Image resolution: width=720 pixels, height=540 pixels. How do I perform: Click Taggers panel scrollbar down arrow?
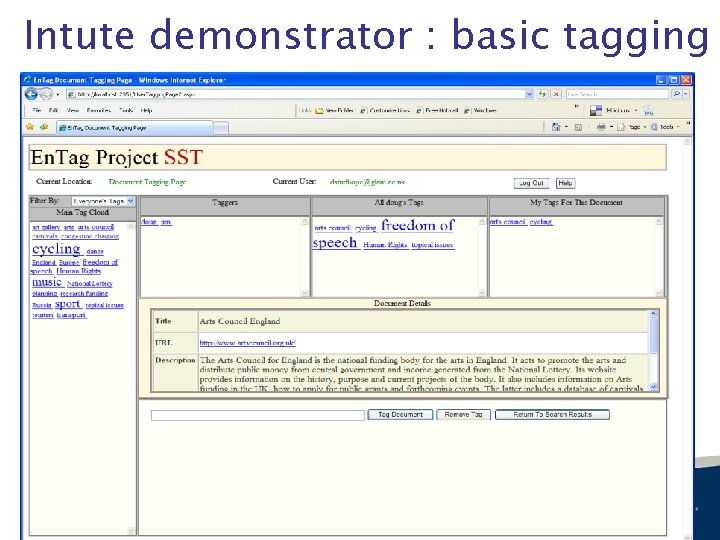(x=304, y=293)
